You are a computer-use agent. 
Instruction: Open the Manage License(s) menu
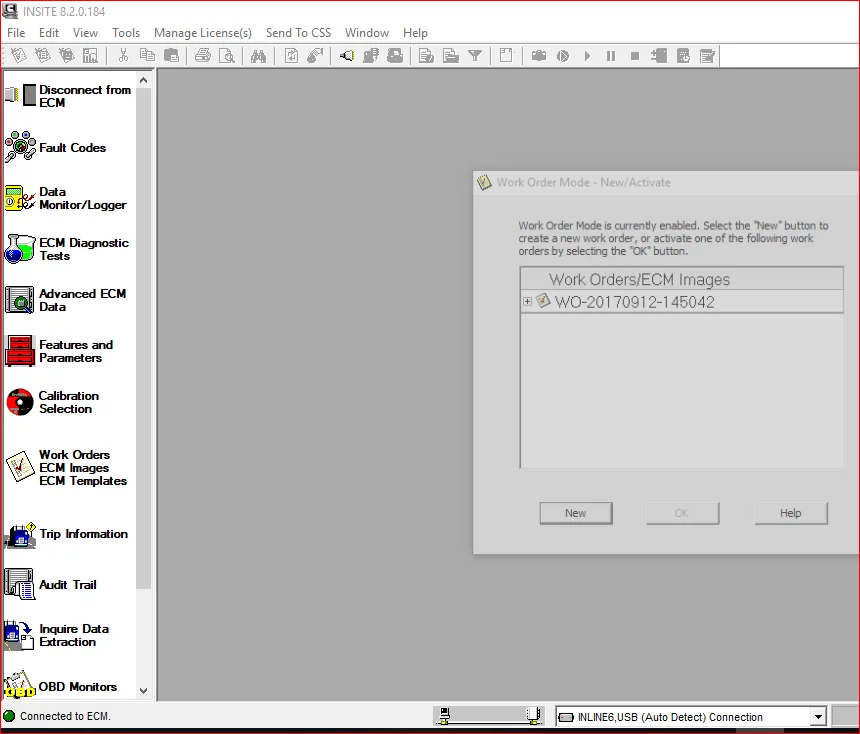[x=203, y=33]
